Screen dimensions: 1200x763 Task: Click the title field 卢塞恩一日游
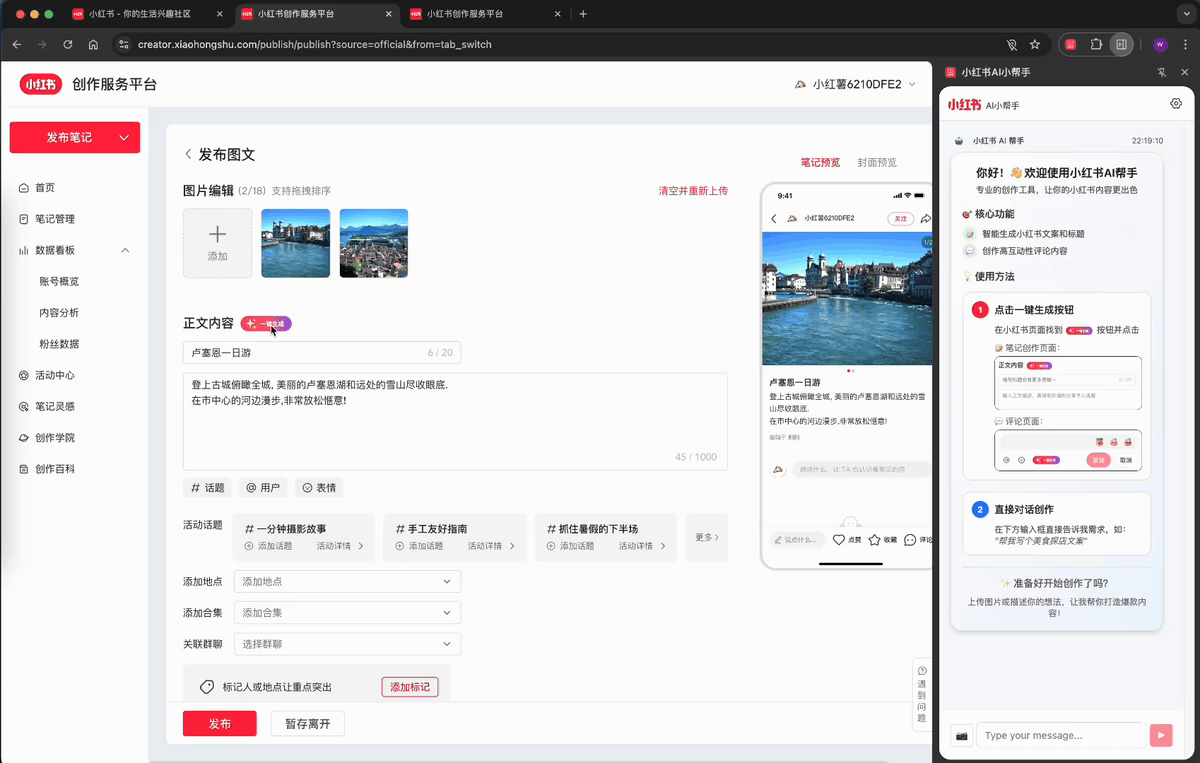pyautogui.click(x=321, y=352)
